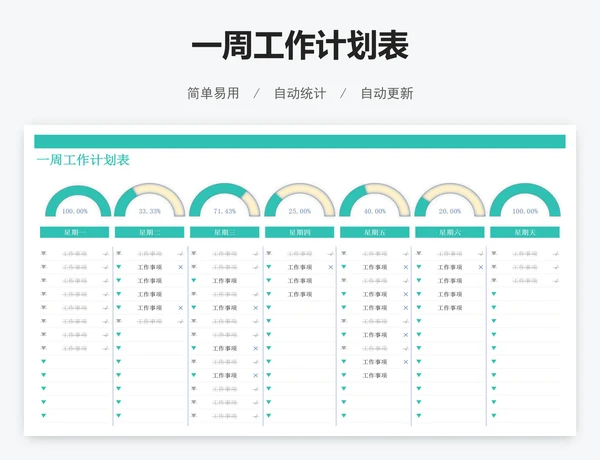The height and width of the screenshot is (460, 600).
Task: Open the dropdown arrow in 星期天 fourth row
Action: coord(494,294)
